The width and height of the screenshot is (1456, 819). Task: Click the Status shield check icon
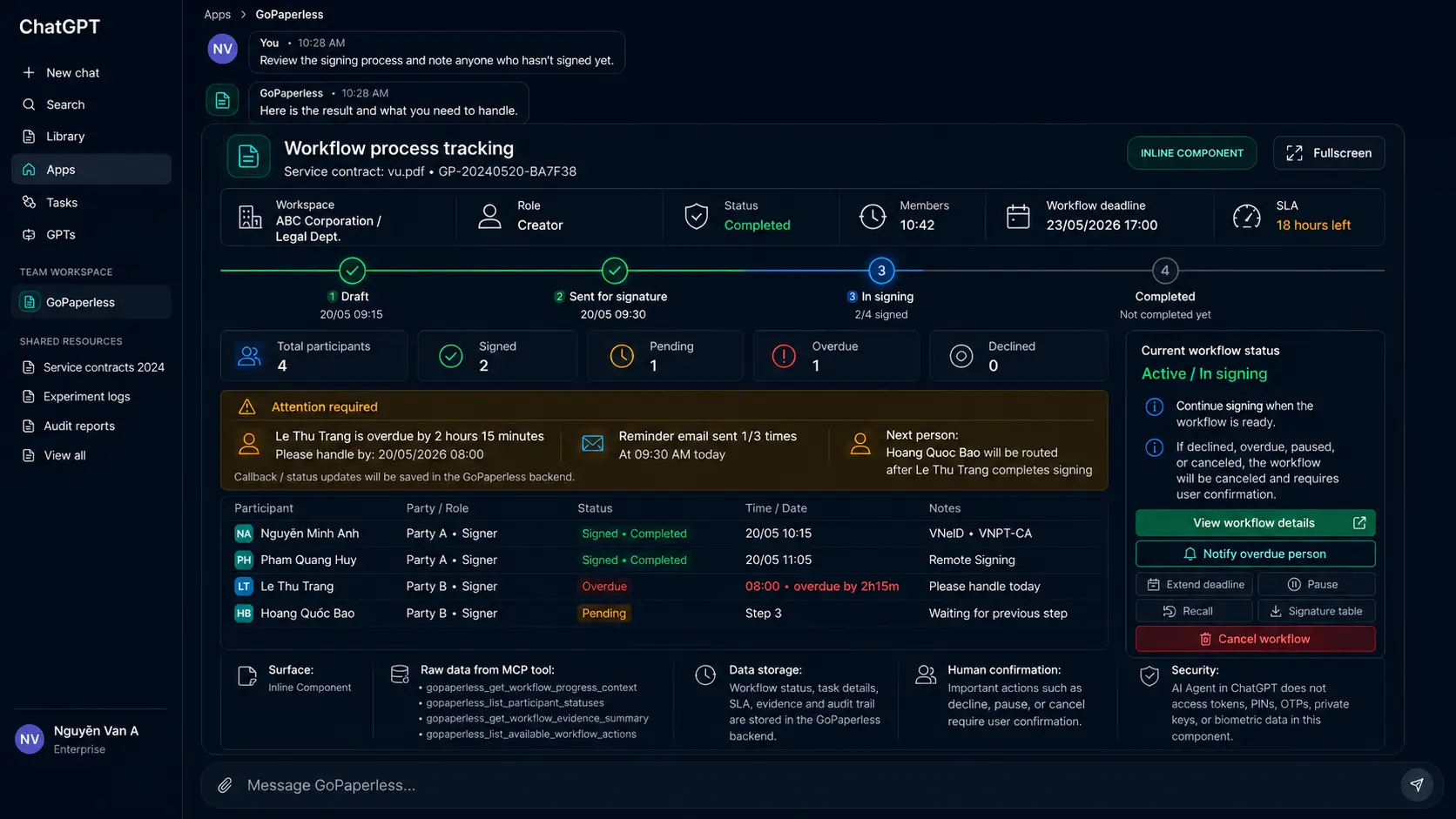click(696, 217)
